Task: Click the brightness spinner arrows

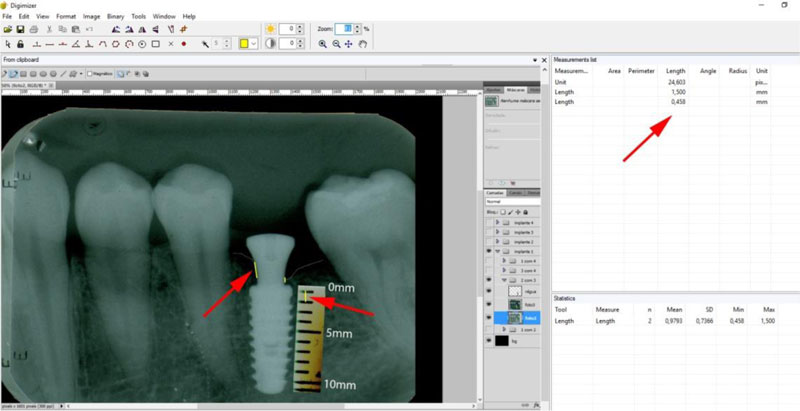Action: [300, 29]
